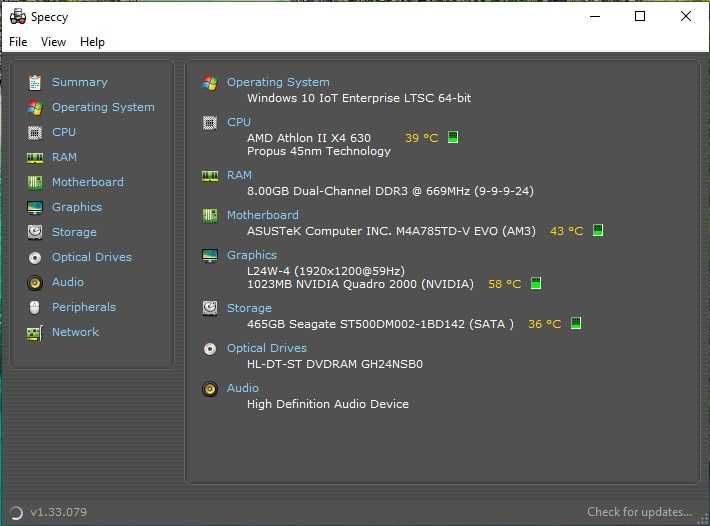Click the Graphics monitor icon in sidebar
This screenshot has height=526, width=710.
click(x=35, y=207)
